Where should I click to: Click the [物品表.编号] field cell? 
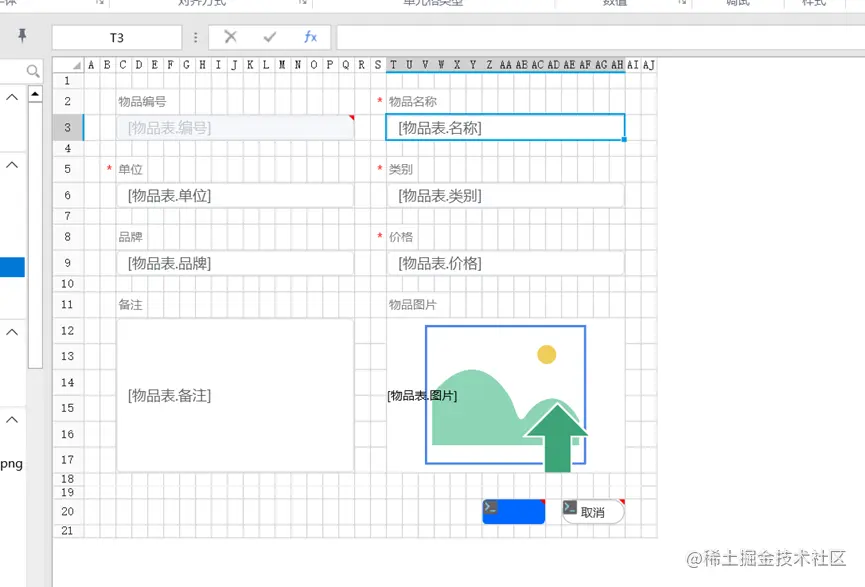click(235, 128)
